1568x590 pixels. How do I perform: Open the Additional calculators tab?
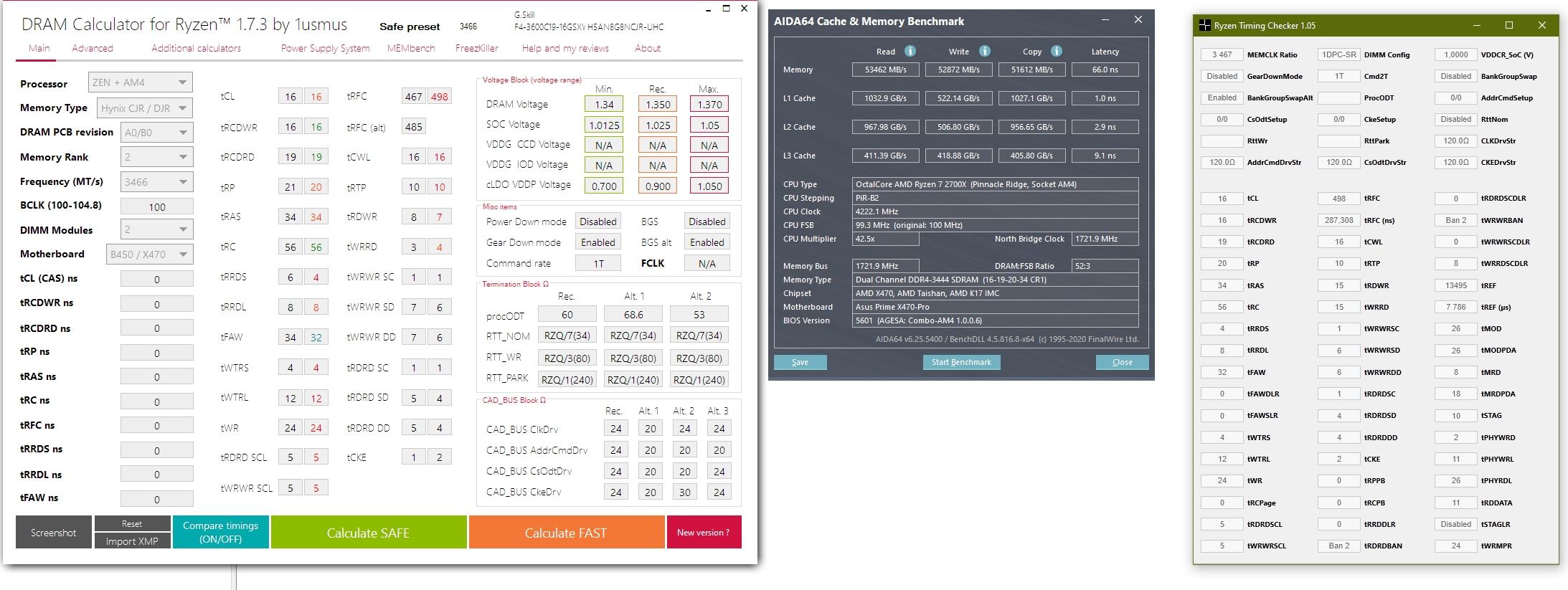click(196, 48)
